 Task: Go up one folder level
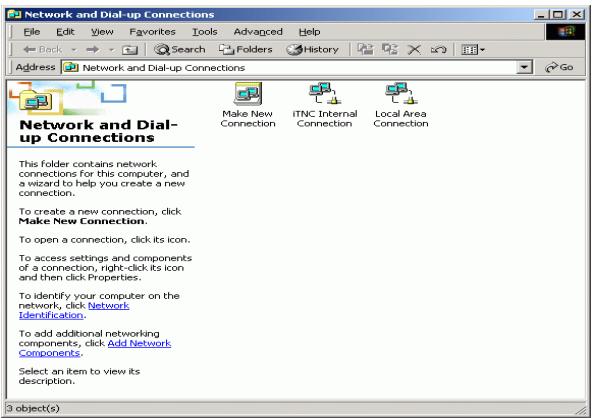tap(130, 49)
